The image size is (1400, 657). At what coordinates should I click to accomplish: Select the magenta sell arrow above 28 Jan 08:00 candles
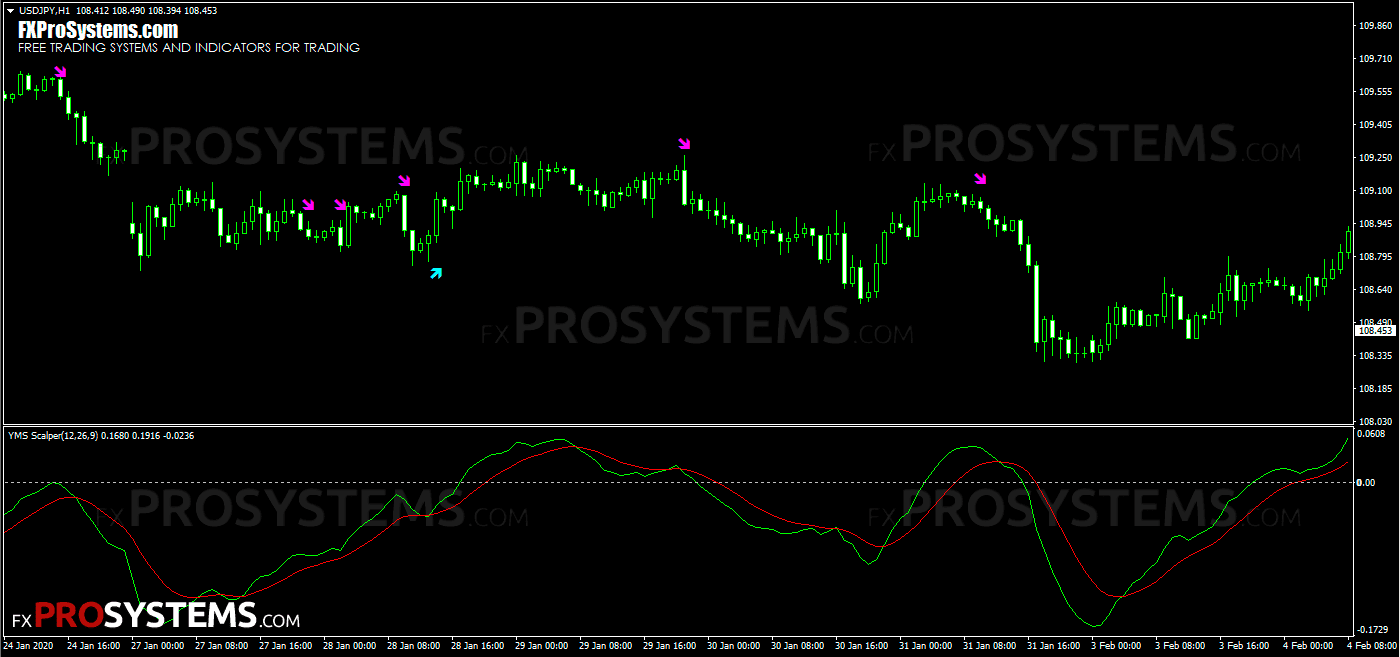pos(404,180)
